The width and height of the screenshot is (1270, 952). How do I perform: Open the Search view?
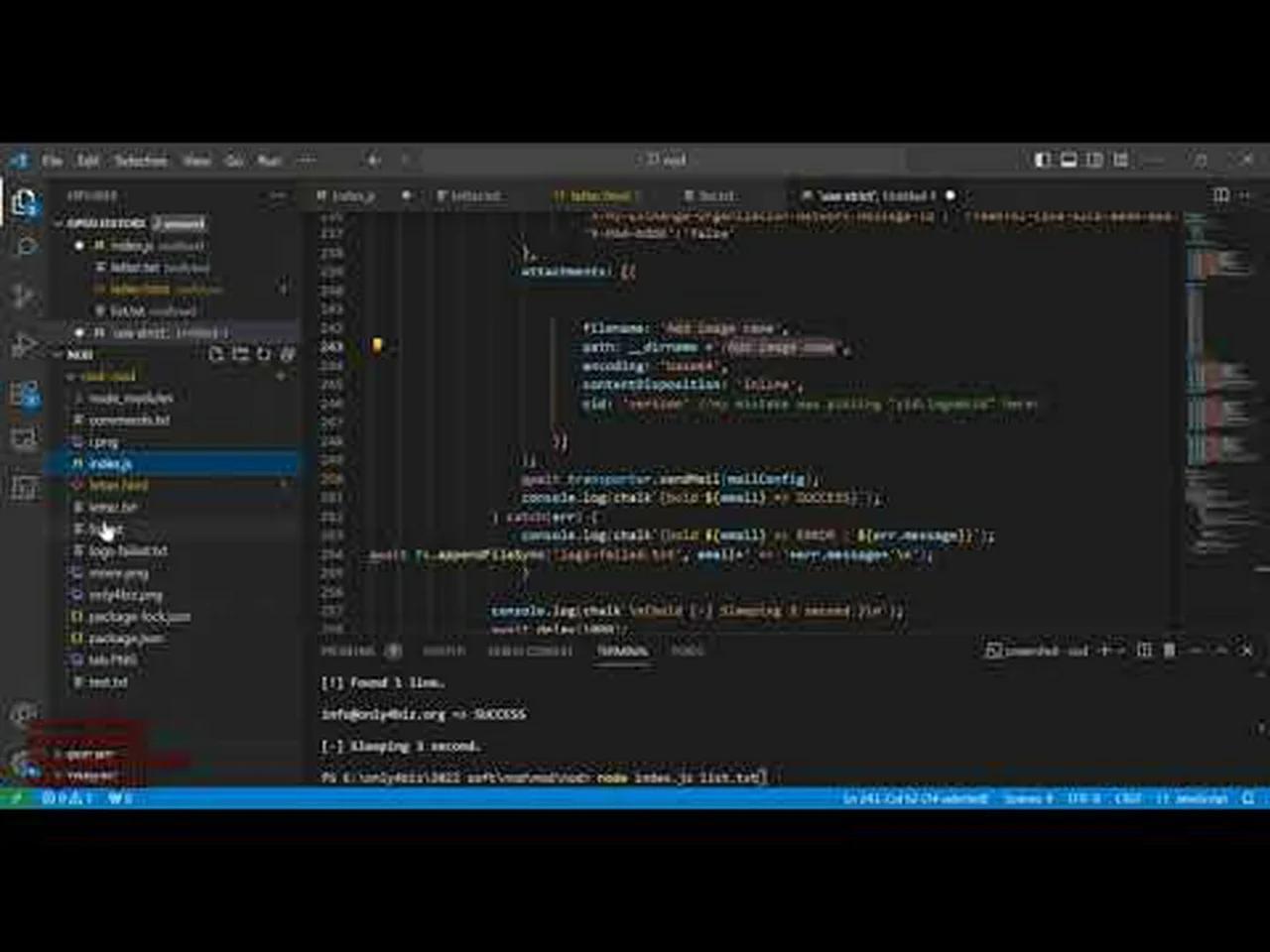coord(22,246)
